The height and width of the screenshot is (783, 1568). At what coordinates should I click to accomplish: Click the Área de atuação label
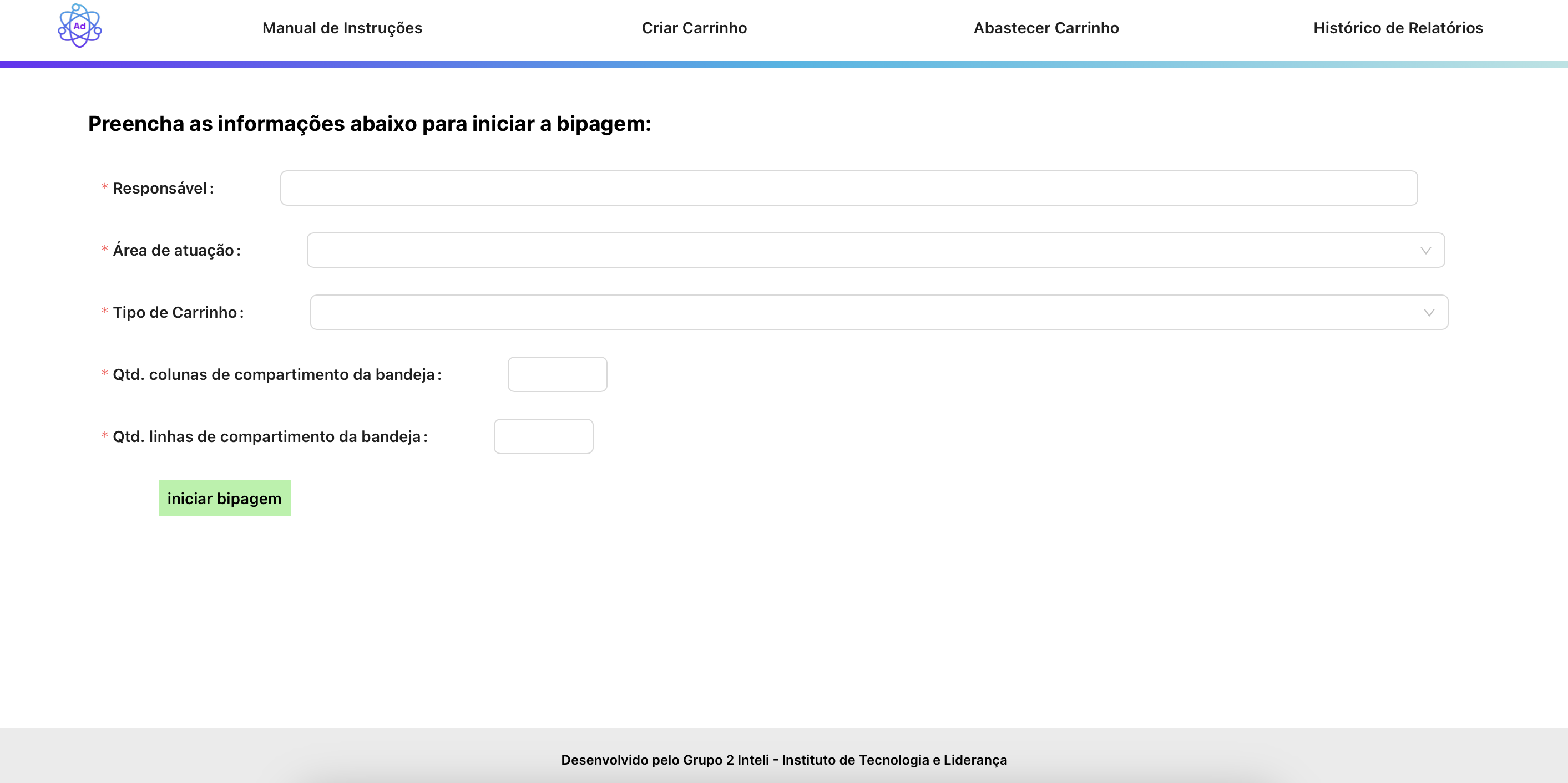[173, 251]
